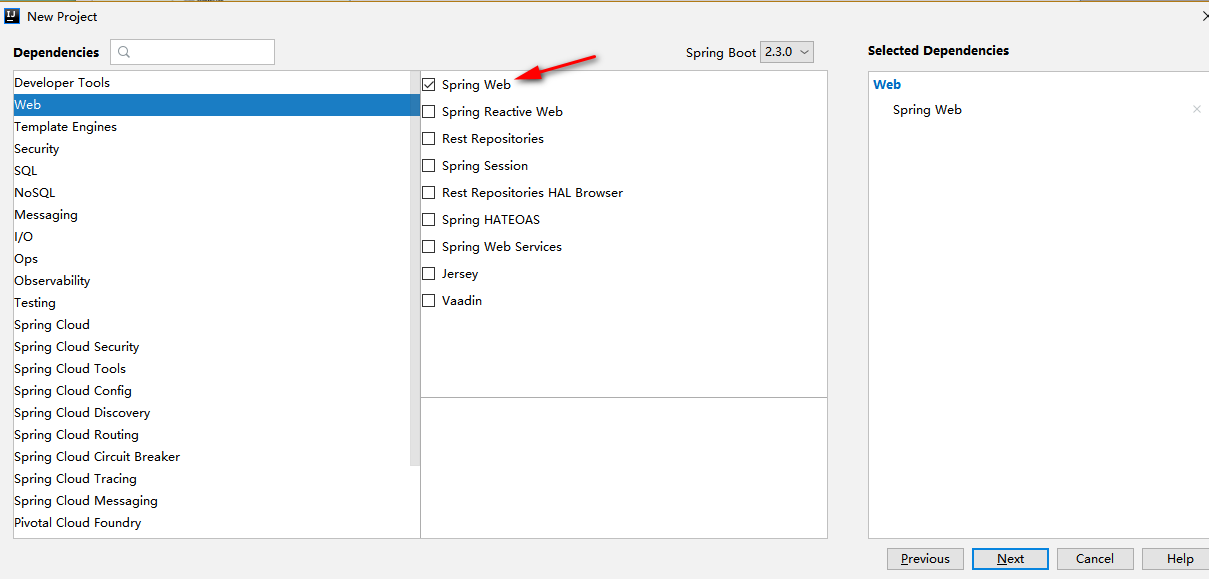Toggle the Vaadin checkbox
Image resolution: width=1209 pixels, height=579 pixels.
429,301
